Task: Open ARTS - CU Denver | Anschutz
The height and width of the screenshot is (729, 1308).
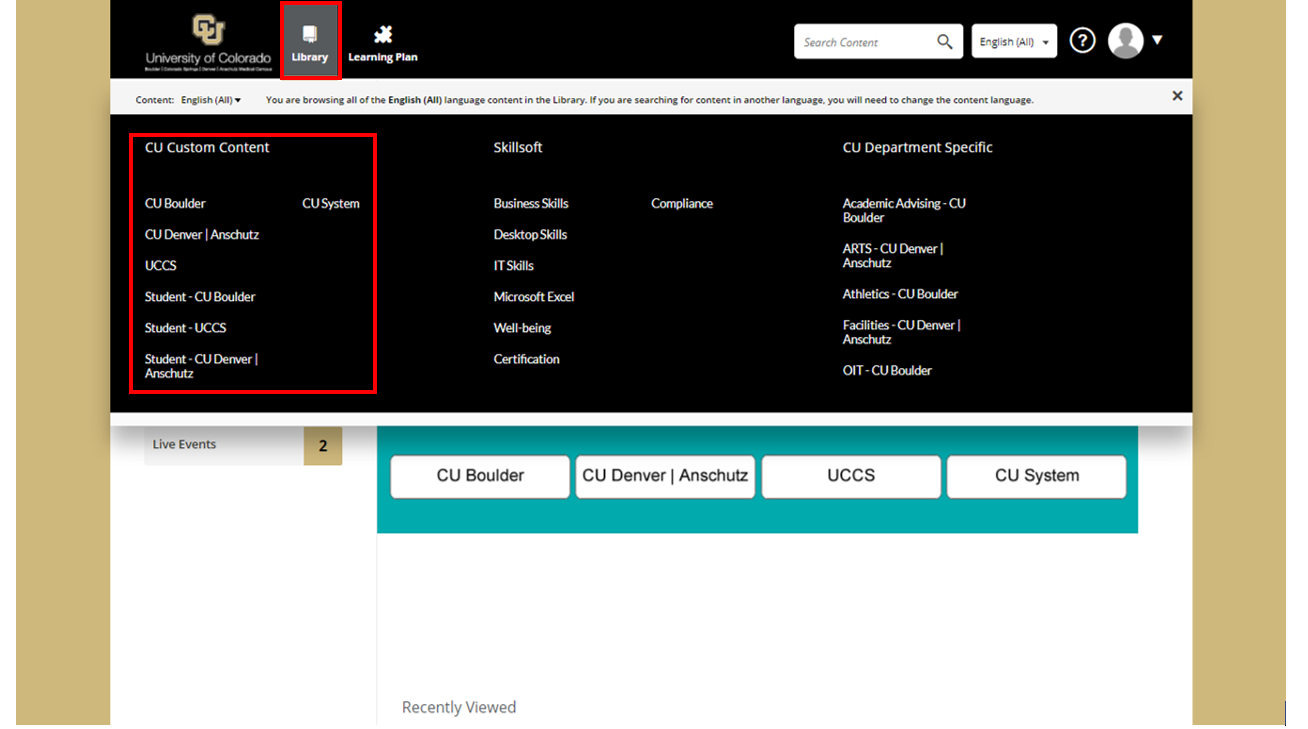Action: point(893,255)
